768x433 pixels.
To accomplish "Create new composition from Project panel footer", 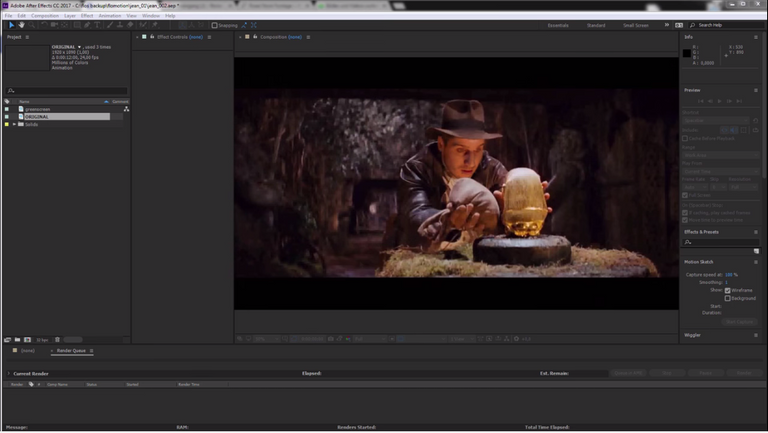I will point(27,339).
